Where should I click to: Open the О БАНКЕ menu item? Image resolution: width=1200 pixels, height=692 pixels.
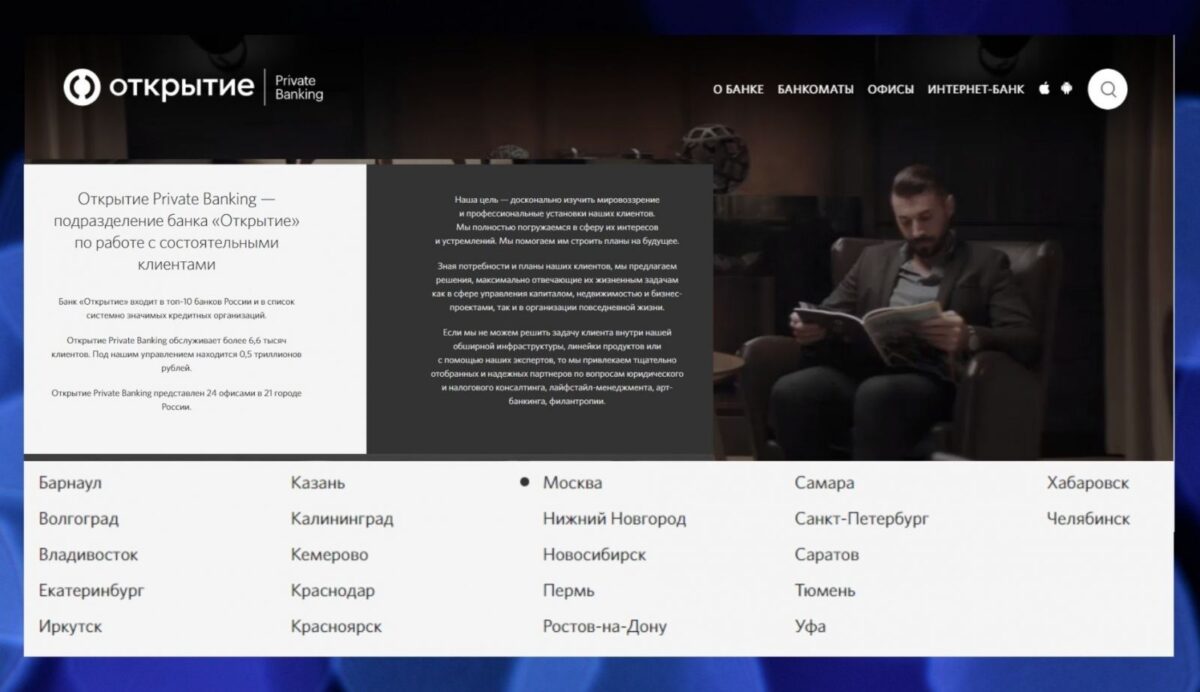pyautogui.click(x=738, y=89)
